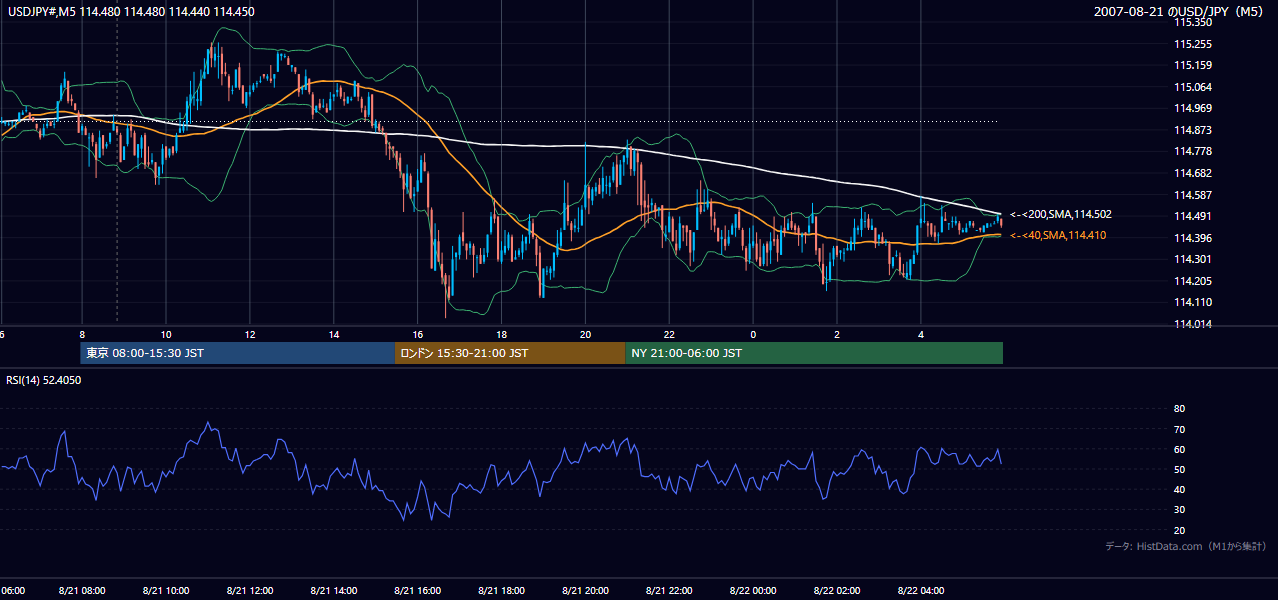
Task: Click hour label 4 under price chart
Action: pos(921,334)
